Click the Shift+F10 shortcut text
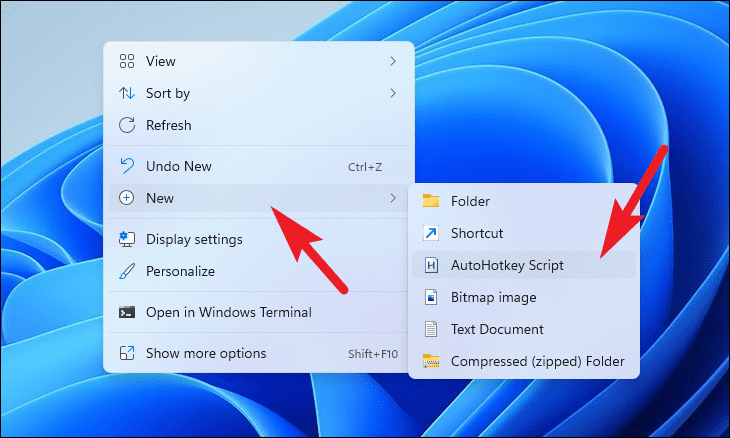The image size is (730, 438). pyautogui.click(x=373, y=354)
